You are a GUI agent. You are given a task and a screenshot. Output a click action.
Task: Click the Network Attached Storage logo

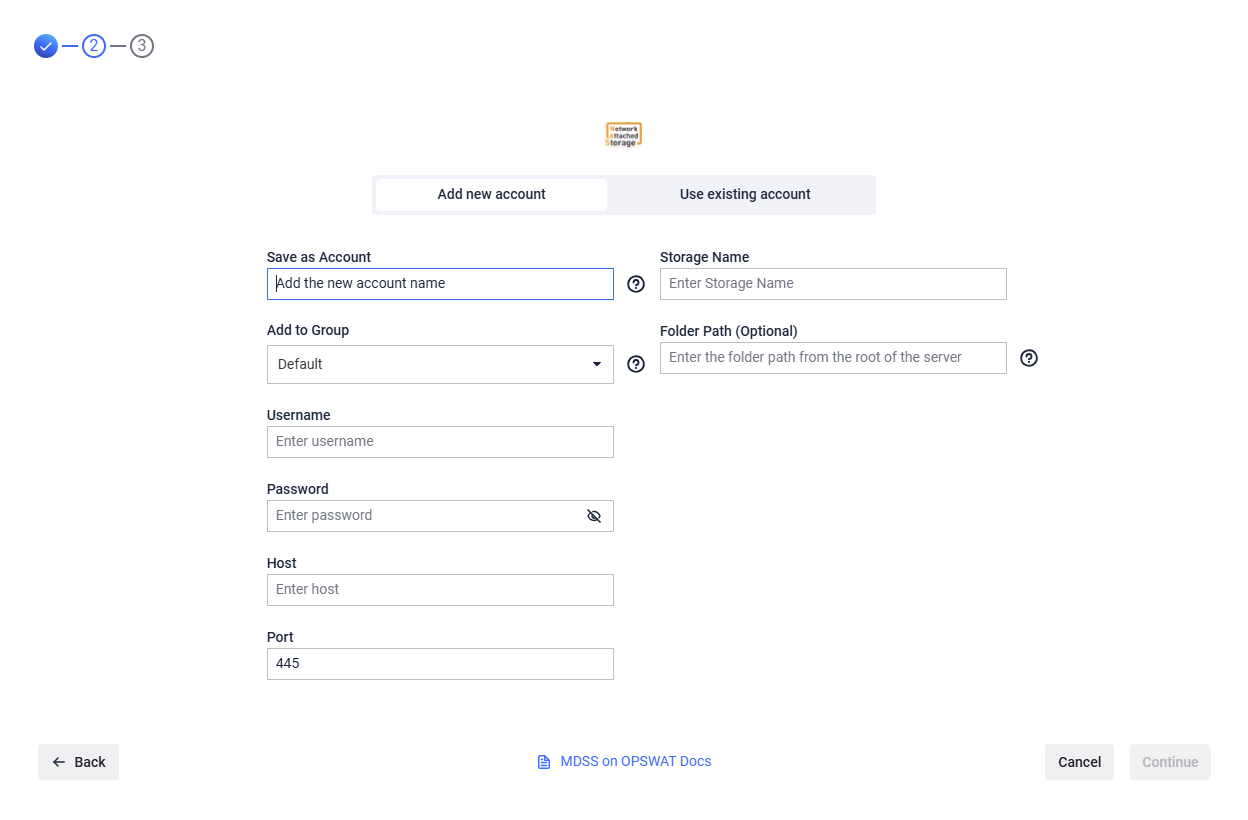(x=623, y=135)
